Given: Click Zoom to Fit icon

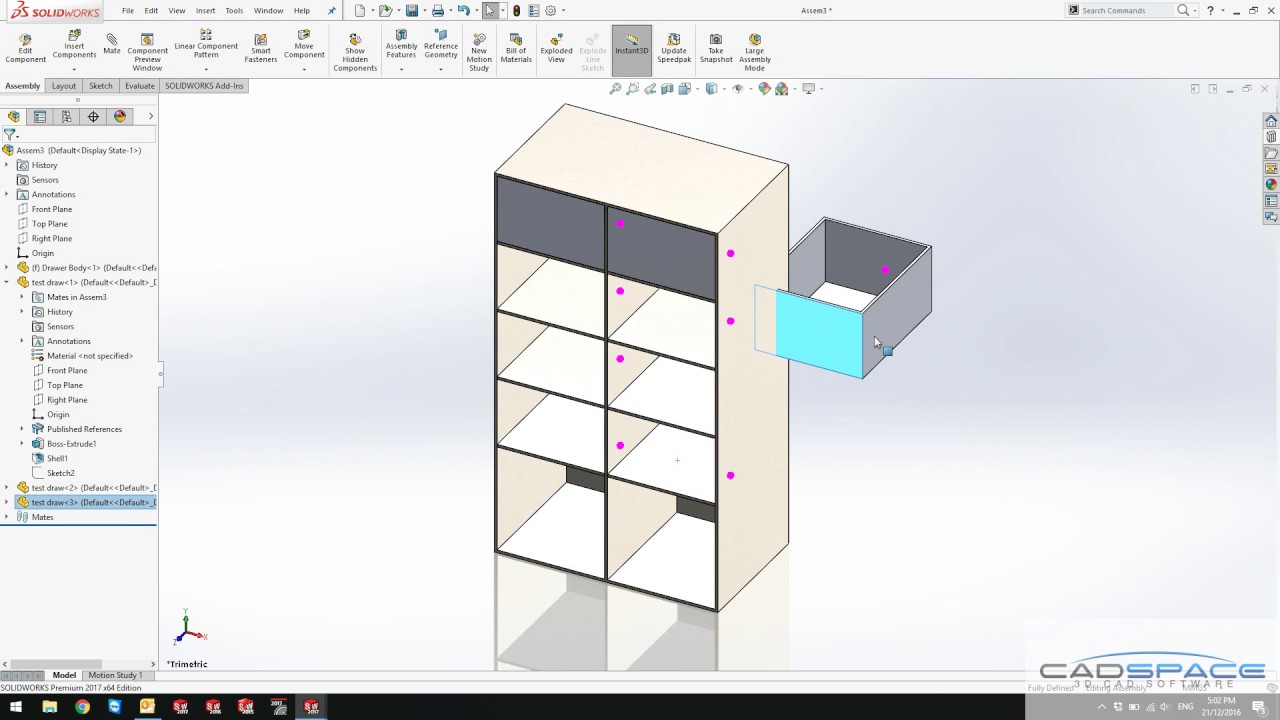Looking at the screenshot, I should (616, 89).
